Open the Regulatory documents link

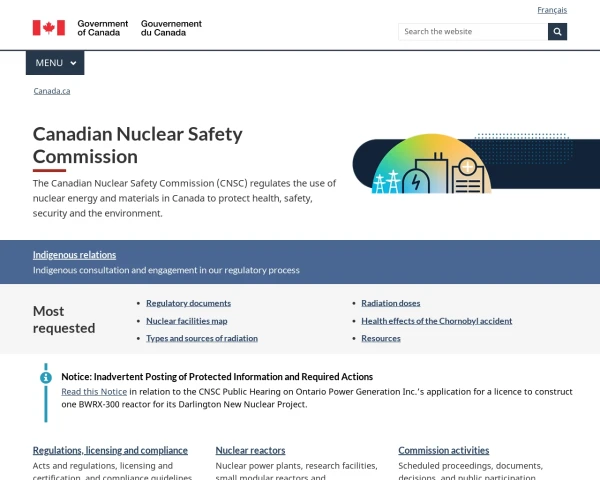[188, 303]
